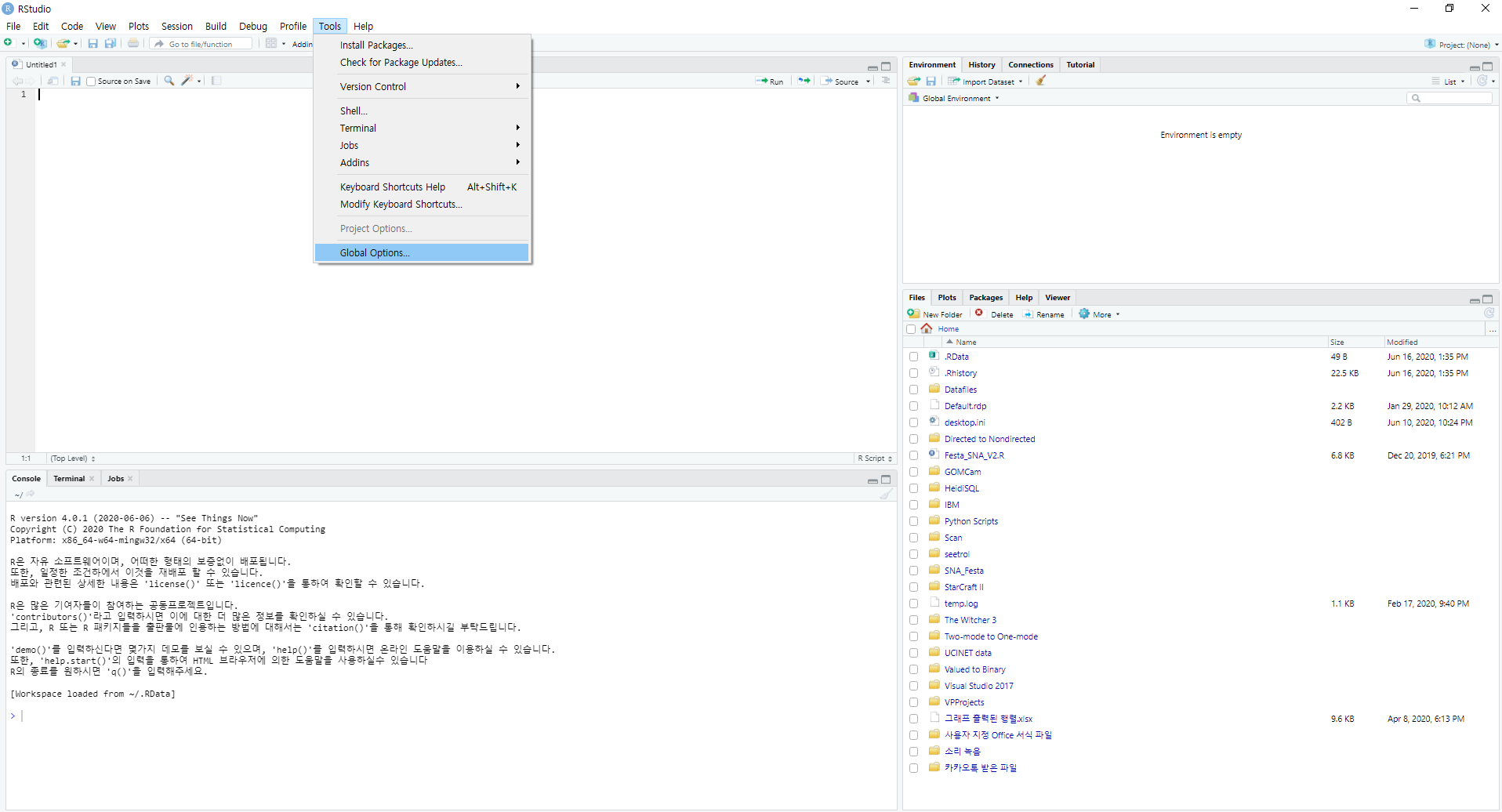
Task: Select Modify Keyboard Shortcuts menu item
Action: pyautogui.click(x=422, y=204)
